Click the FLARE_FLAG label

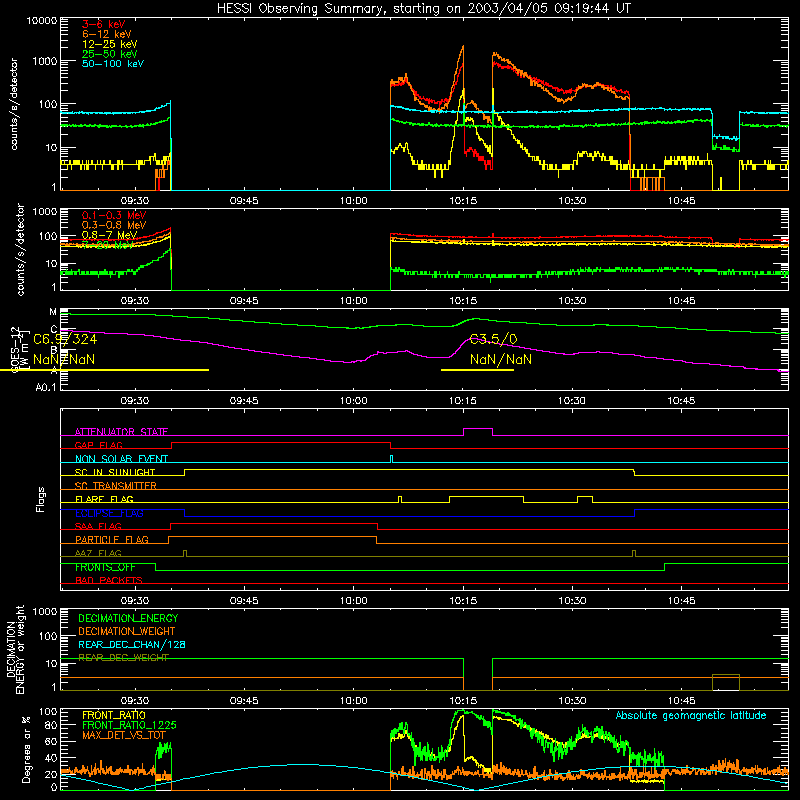tap(104, 499)
